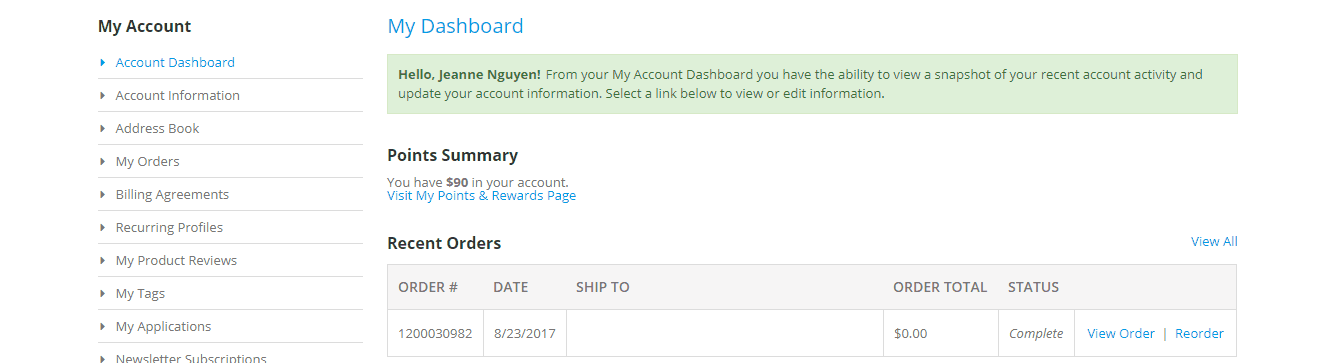Viewport: 1332px width, 363px height.
Task: Reorder the 8/23/2017 order
Action: (1199, 333)
